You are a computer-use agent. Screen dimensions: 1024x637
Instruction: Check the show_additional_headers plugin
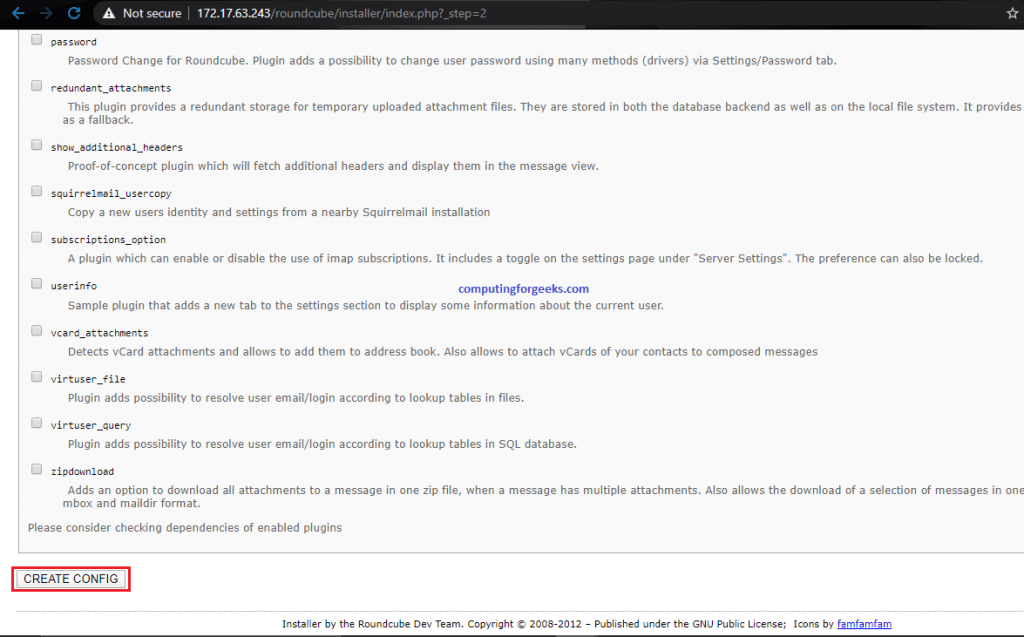(36, 144)
